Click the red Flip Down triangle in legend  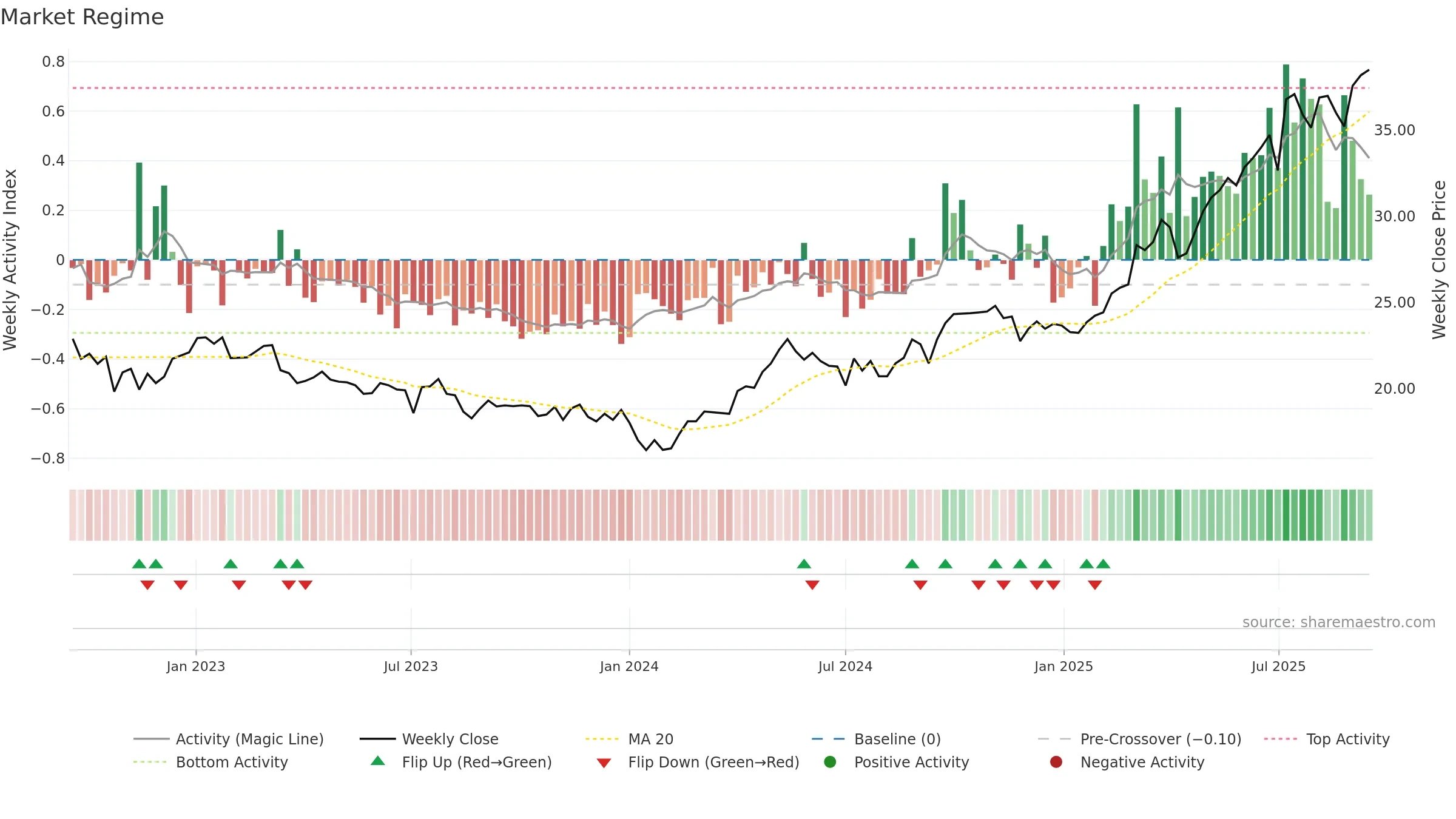[x=604, y=763]
